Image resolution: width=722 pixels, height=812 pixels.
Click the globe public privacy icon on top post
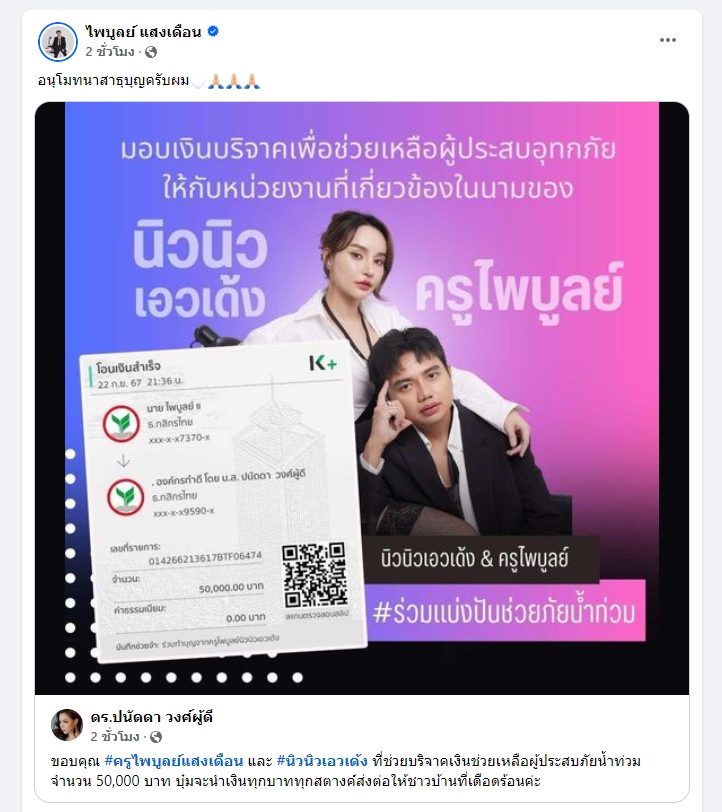(151, 52)
